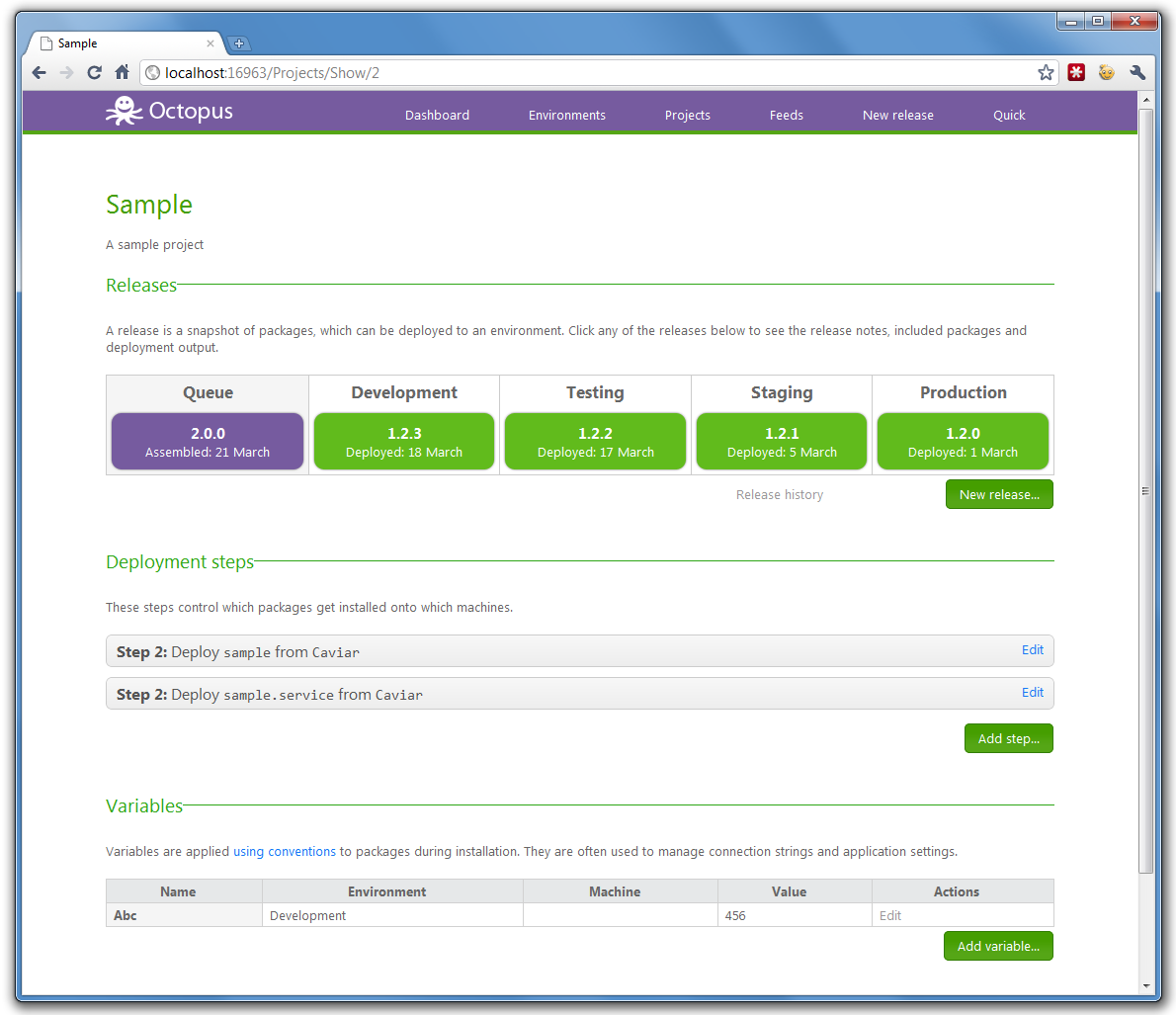Screen dimensions: 1176x1015
Task: Click the Staging column header
Action: click(782, 392)
